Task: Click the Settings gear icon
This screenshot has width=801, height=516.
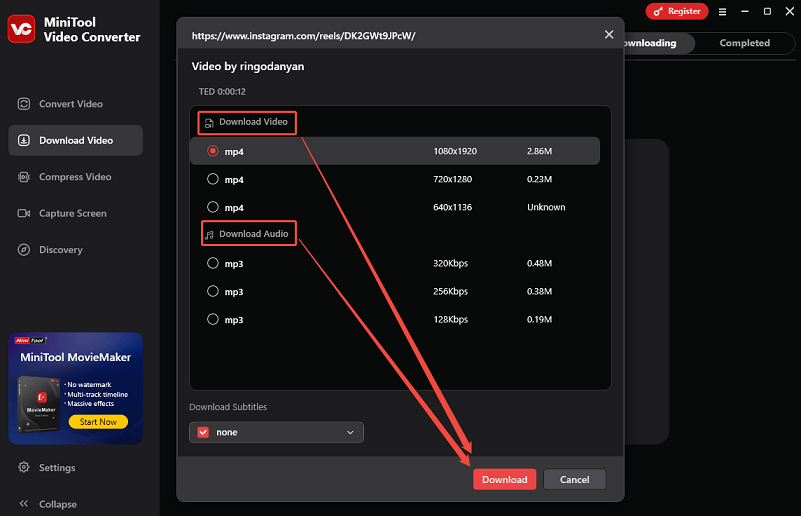Action: point(24,467)
